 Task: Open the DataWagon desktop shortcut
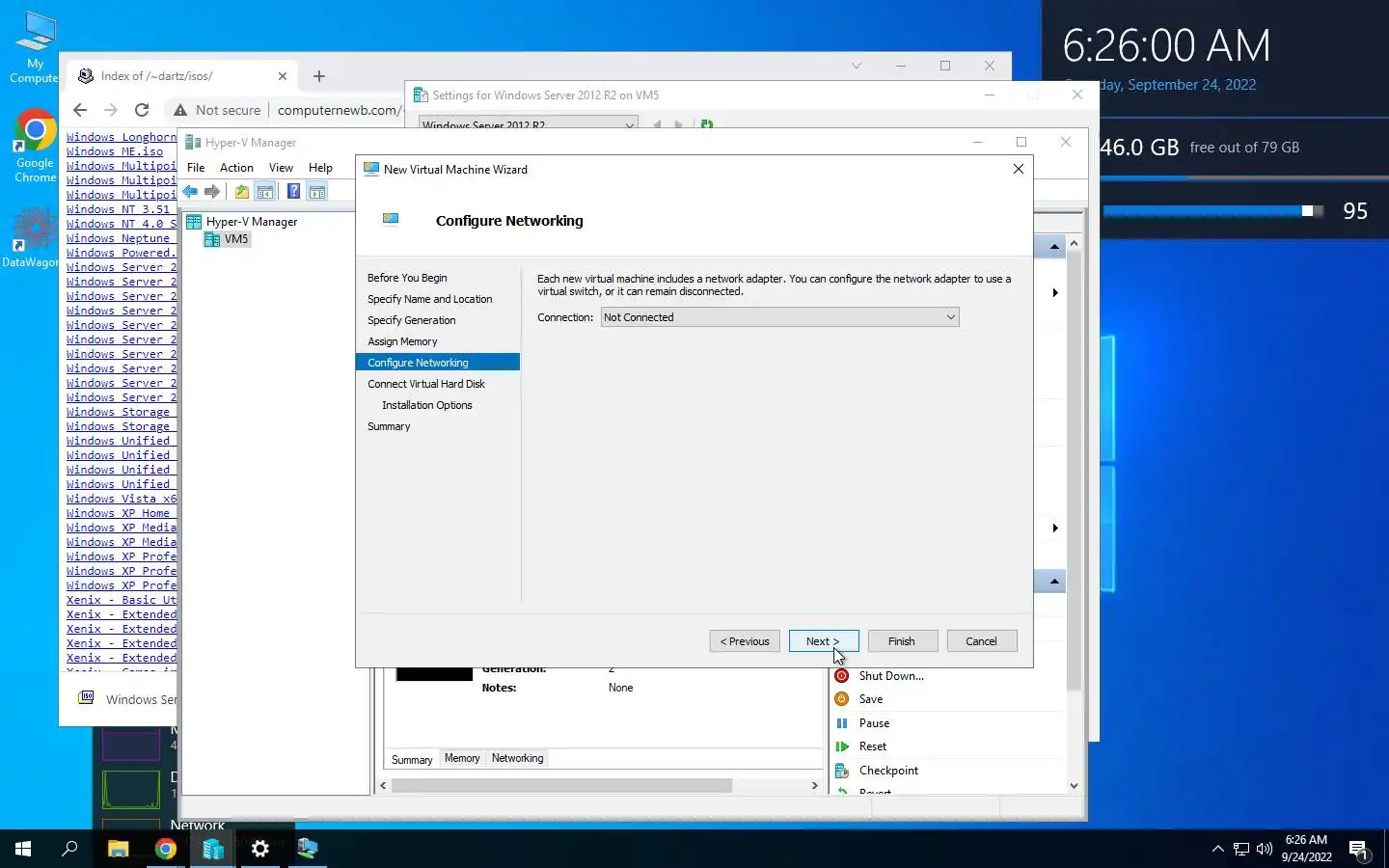[x=31, y=237]
